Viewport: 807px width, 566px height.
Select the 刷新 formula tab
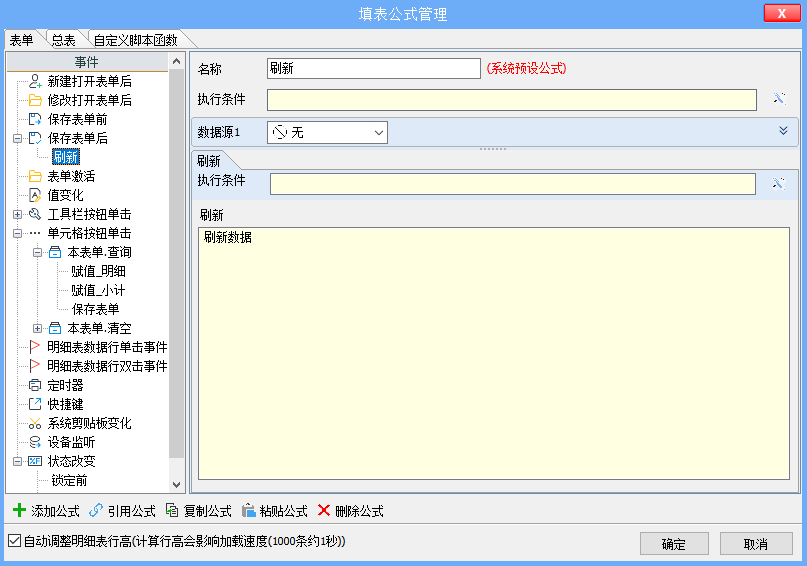pyautogui.click(x=209, y=161)
